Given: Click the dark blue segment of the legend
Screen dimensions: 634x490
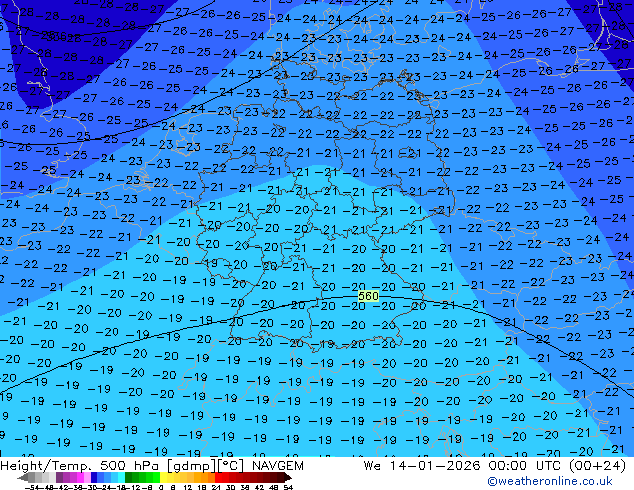Looking at the screenshot, I should (94, 477).
